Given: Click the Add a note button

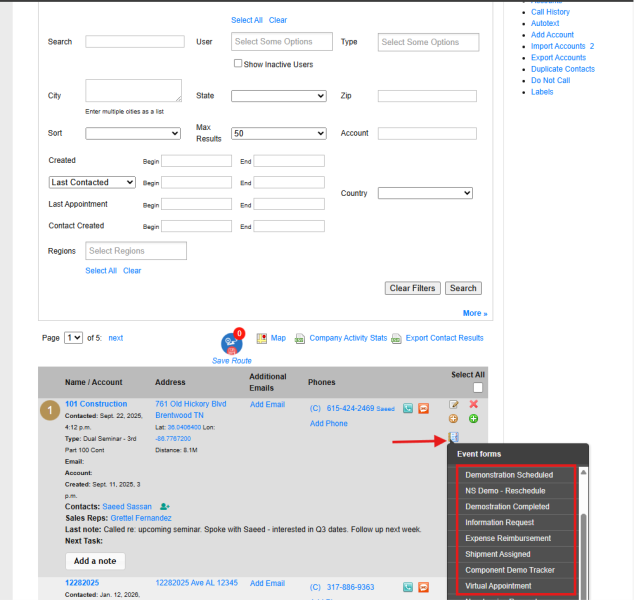Looking at the screenshot, I should pos(95,561).
